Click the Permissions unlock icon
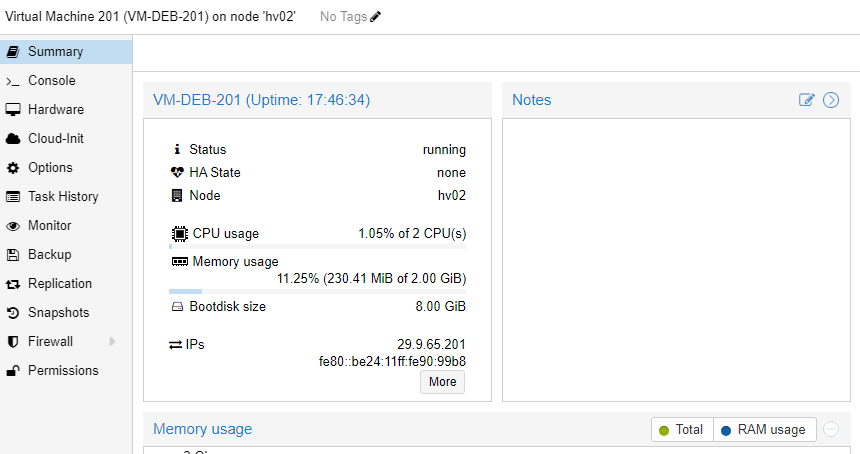Image resolution: width=860 pixels, height=454 pixels. tap(13, 371)
